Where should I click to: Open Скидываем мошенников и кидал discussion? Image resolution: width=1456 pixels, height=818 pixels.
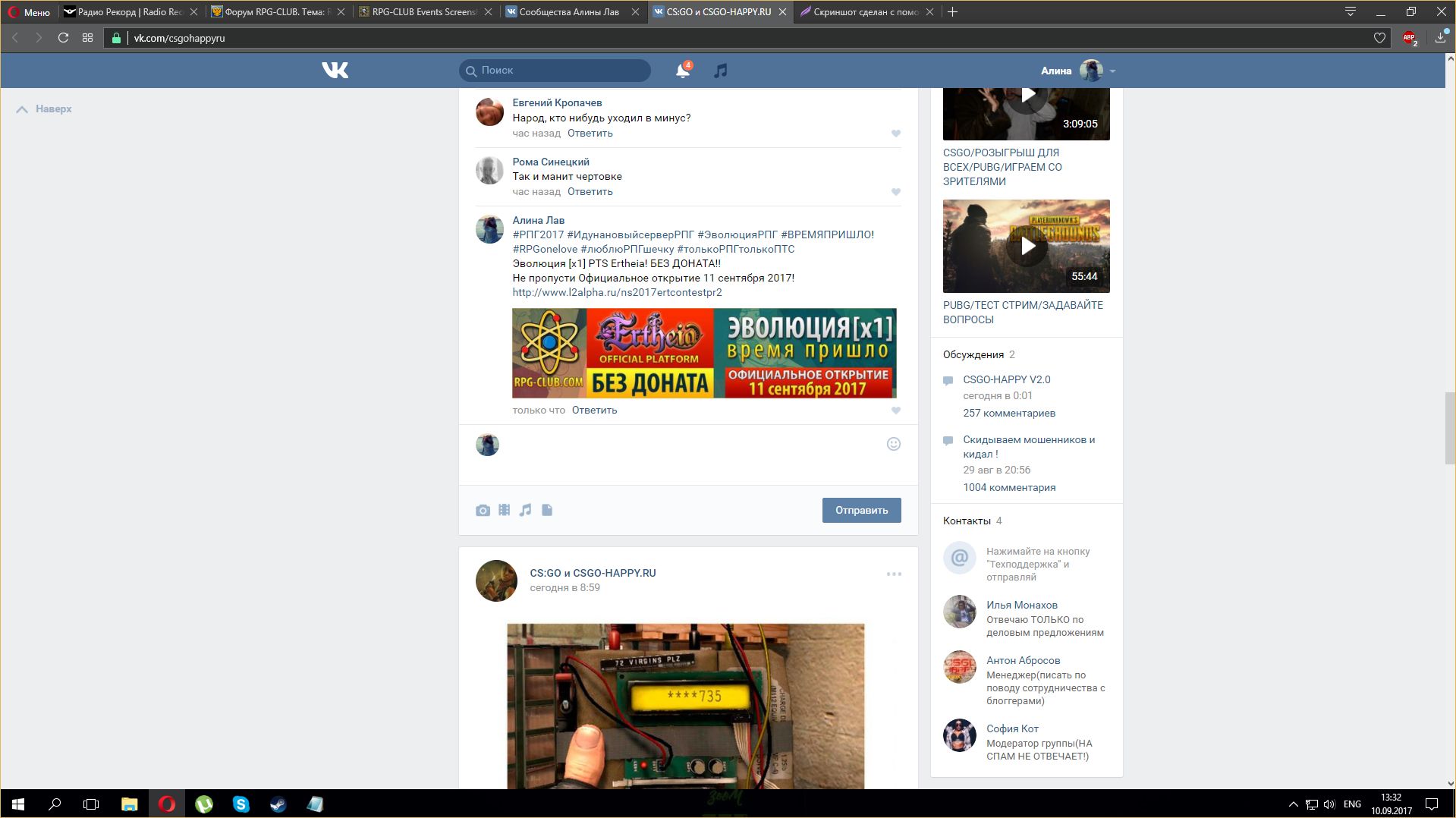tap(1028, 447)
